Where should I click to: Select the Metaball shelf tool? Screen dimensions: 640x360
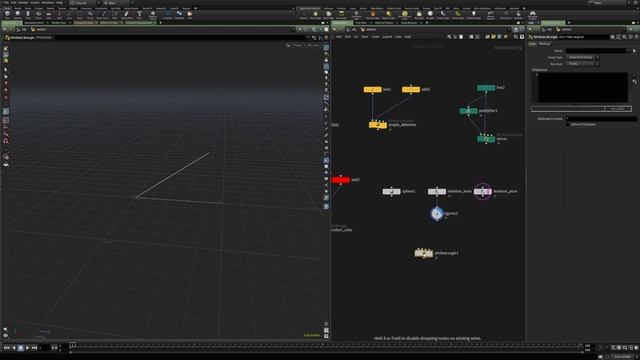tap(179, 15)
